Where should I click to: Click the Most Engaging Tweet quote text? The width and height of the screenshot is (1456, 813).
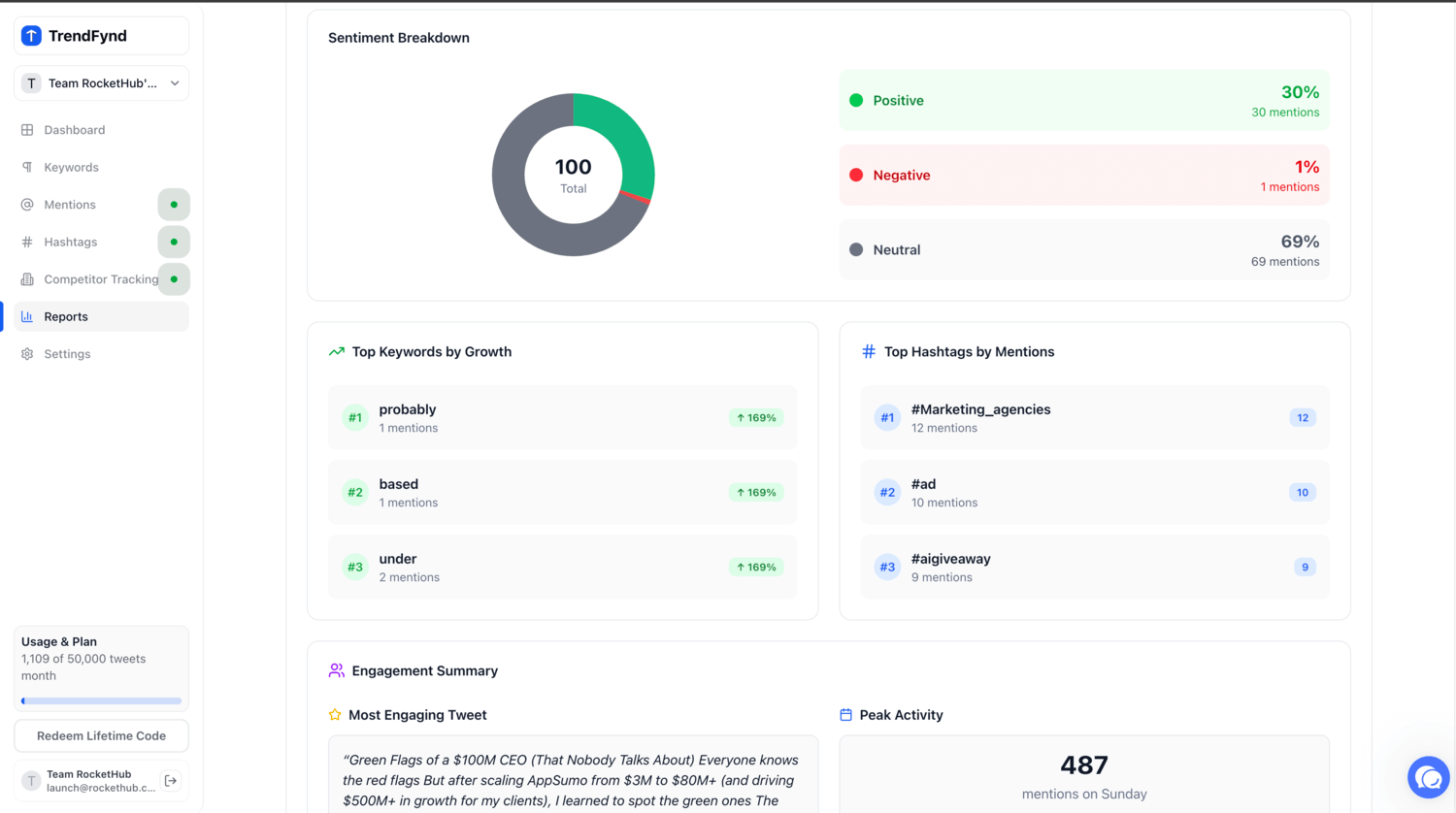coord(571,780)
